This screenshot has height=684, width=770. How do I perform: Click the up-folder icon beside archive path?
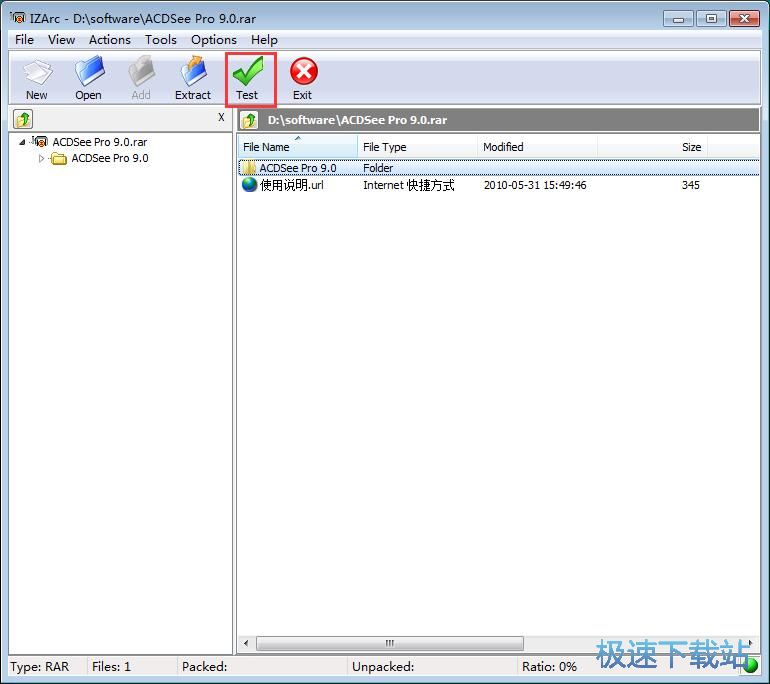point(250,121)
